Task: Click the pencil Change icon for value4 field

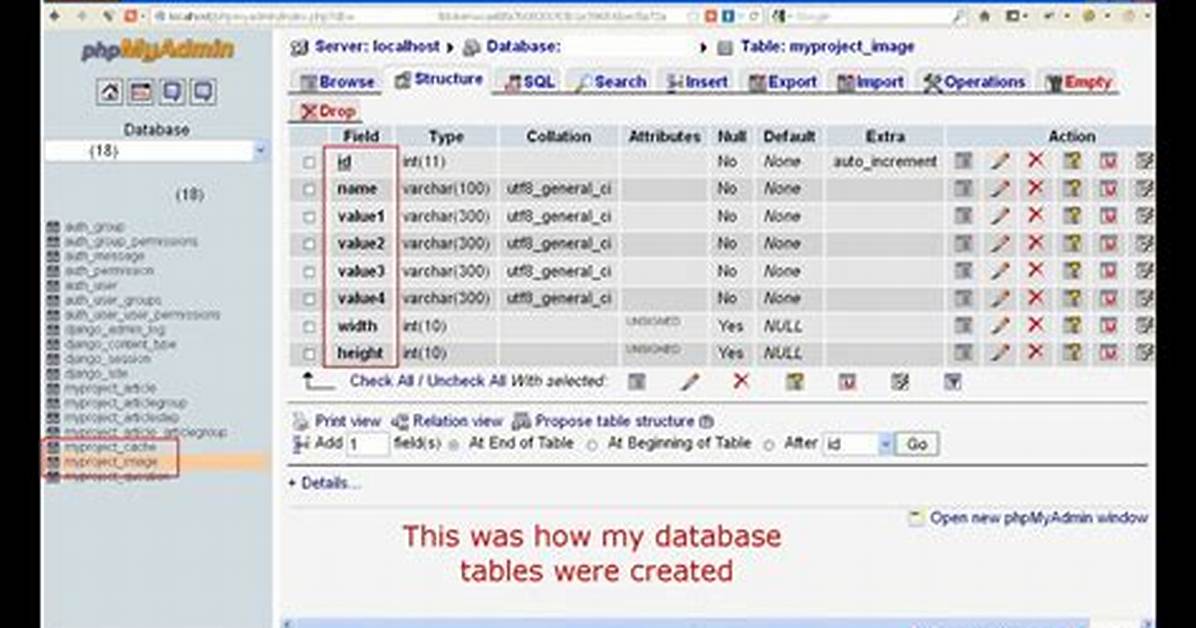Action: tap(1000, 298)
